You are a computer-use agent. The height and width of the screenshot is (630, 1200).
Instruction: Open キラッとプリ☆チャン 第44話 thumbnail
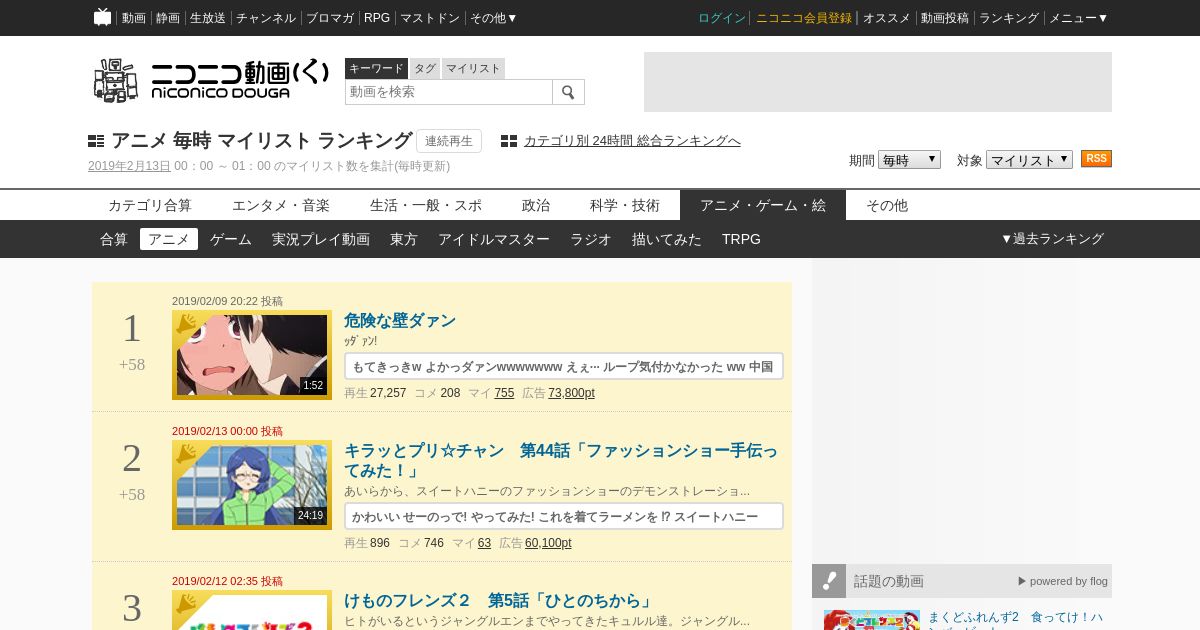pyautogui.click(x=252, y=485)
